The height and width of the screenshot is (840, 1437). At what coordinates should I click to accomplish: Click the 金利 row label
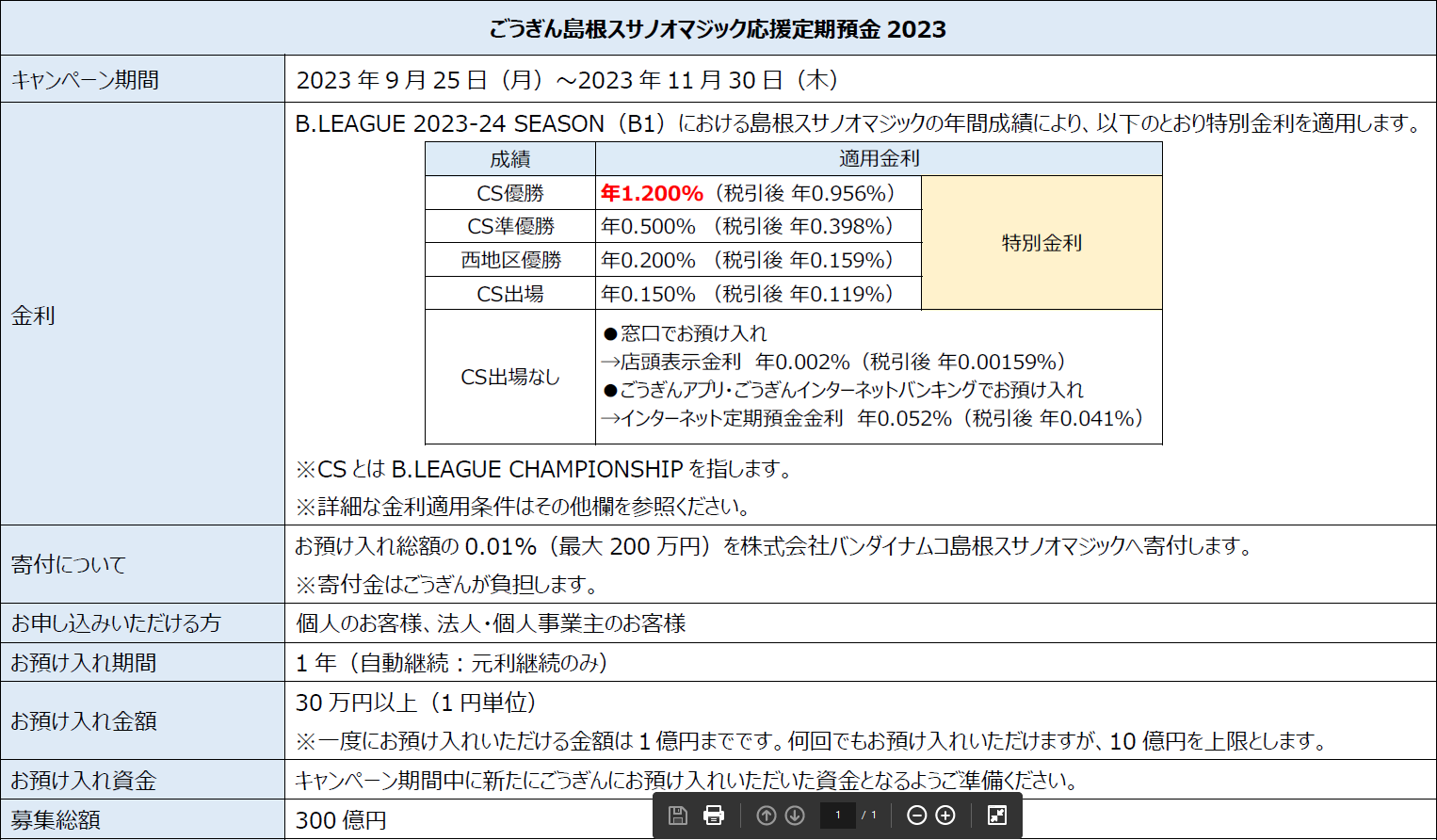click(x=33, y=315)
